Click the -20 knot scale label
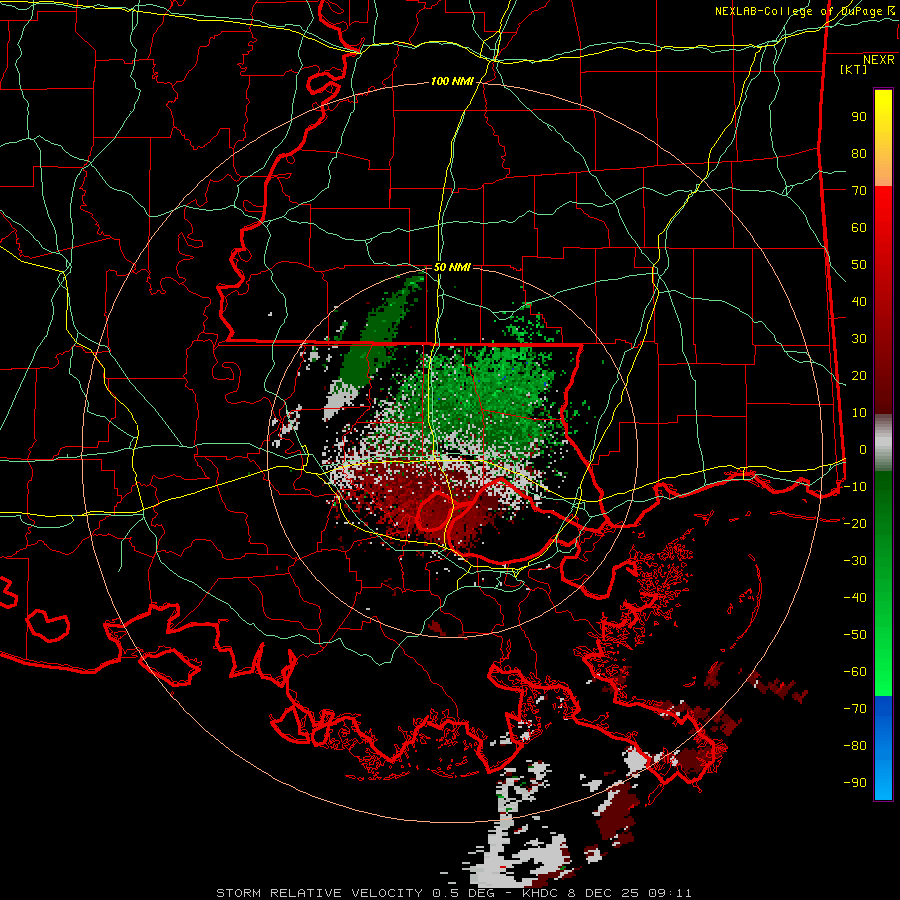The width and height of the screenshot is (900, 900). click(855, 524)
